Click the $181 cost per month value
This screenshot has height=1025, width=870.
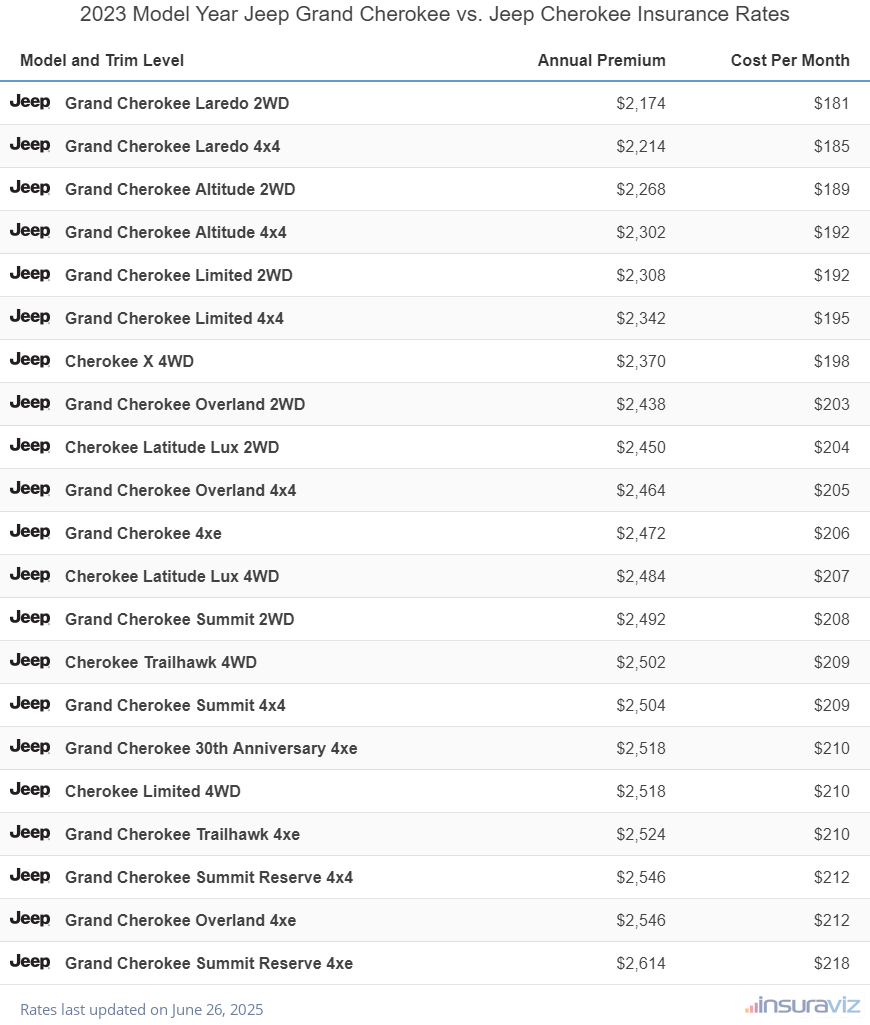831,103
